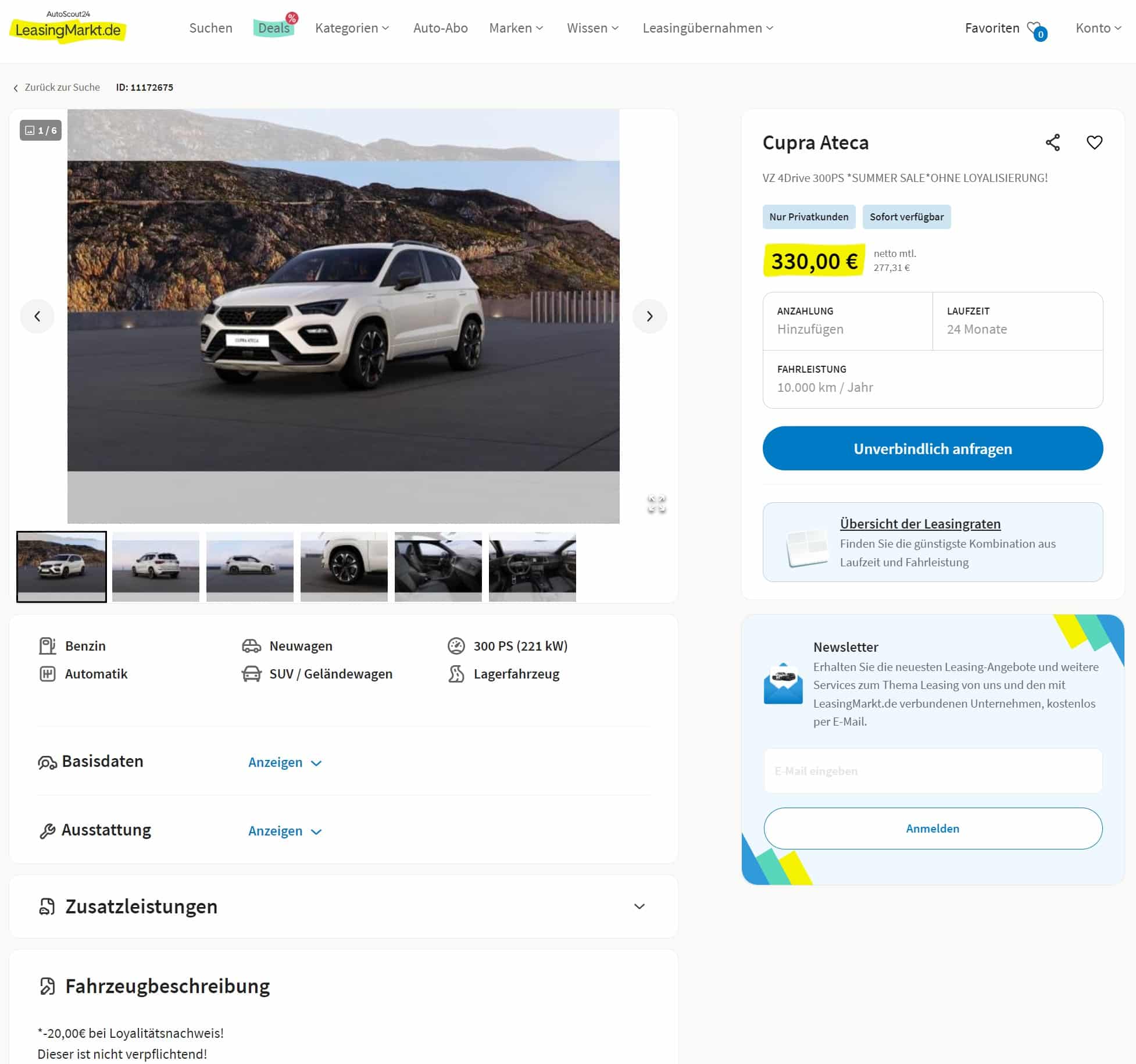
Task: Click the Neuwagen car icon
Action: [x=251, y=646]
